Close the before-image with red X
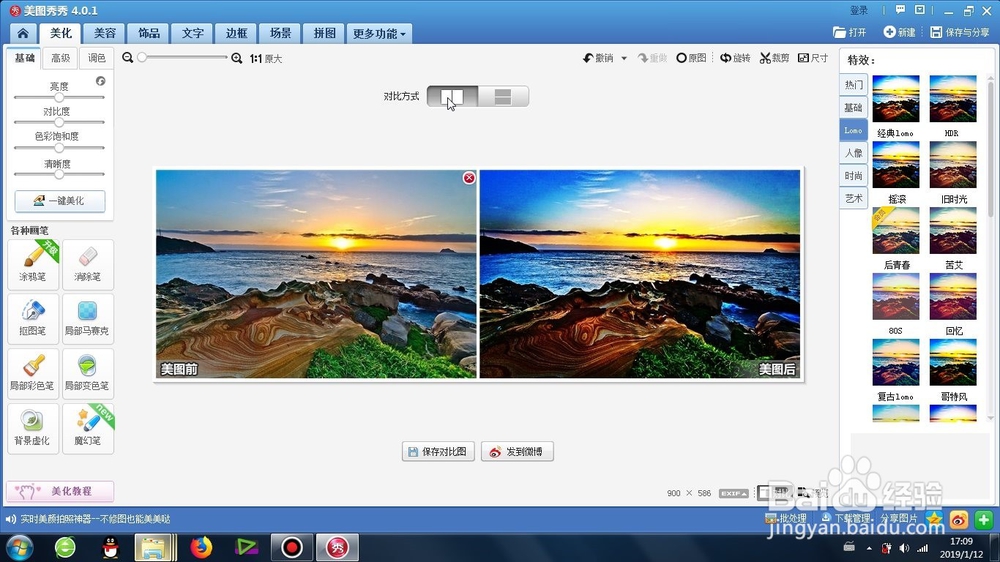 click(469, 178)
